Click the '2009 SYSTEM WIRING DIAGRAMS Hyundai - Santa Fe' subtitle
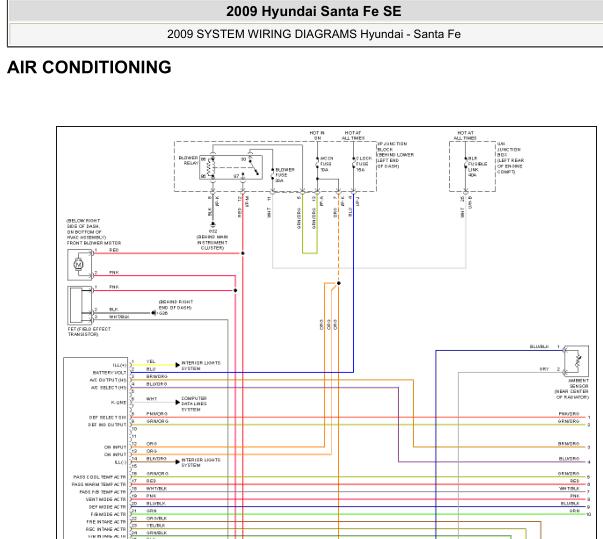The width and height of the screenshot is (603, 539). 313,34
